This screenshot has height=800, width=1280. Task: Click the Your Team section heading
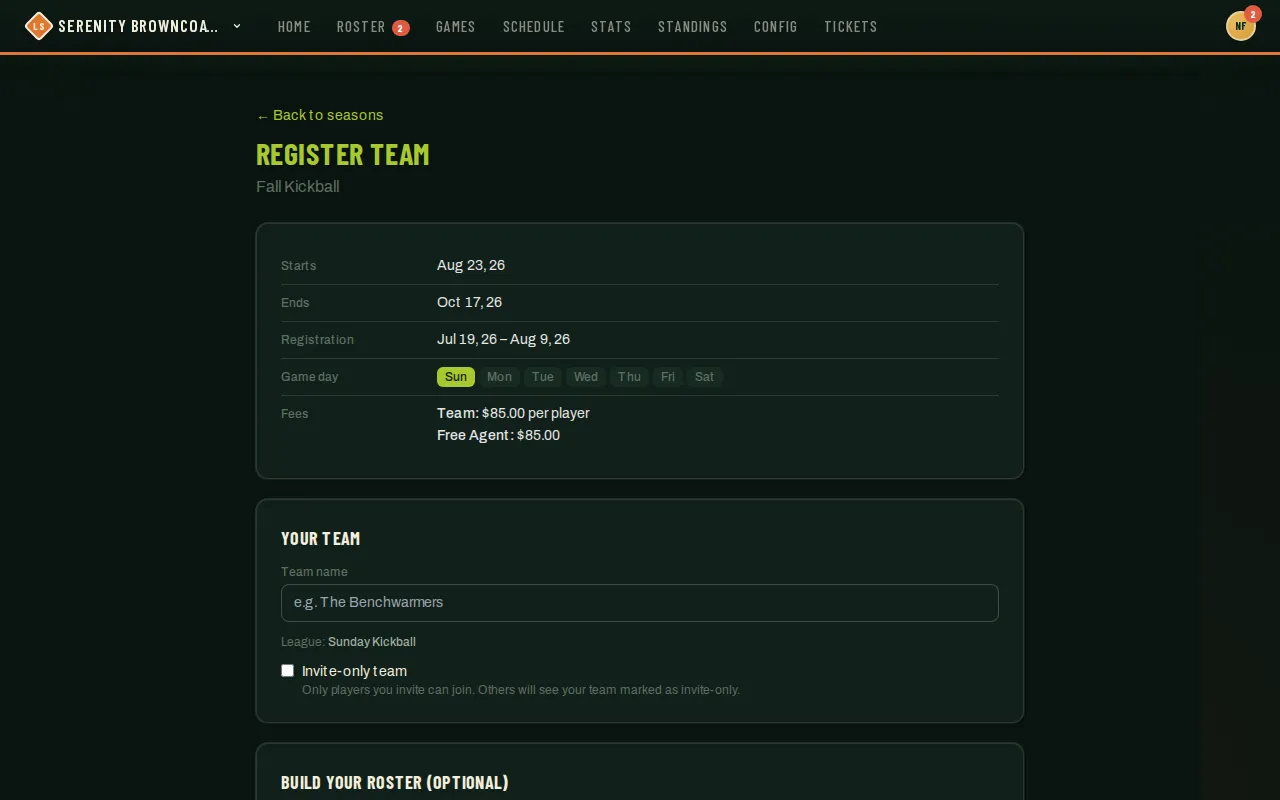(321, 538)
